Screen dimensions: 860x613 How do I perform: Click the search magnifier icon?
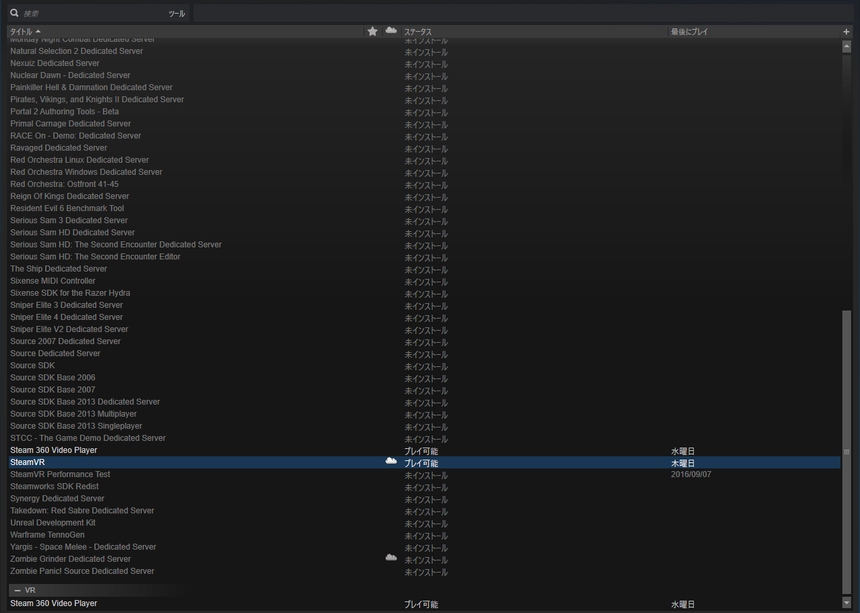14,13
